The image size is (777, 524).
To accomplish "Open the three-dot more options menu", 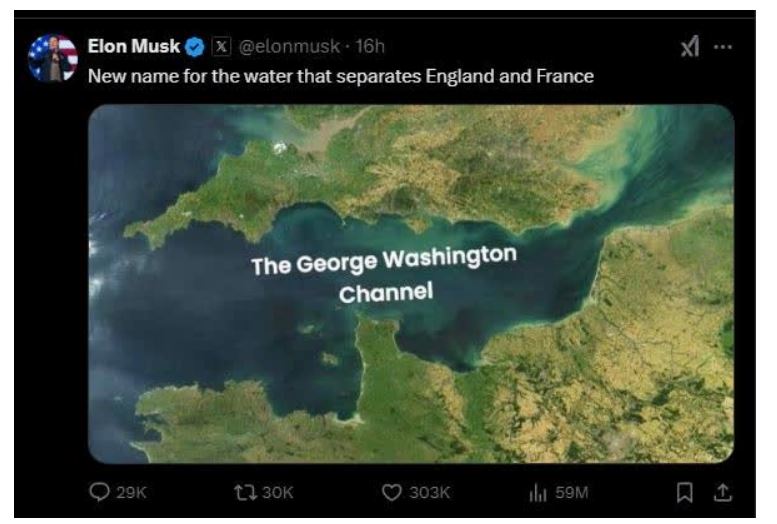I will click(x=722, y=46).
